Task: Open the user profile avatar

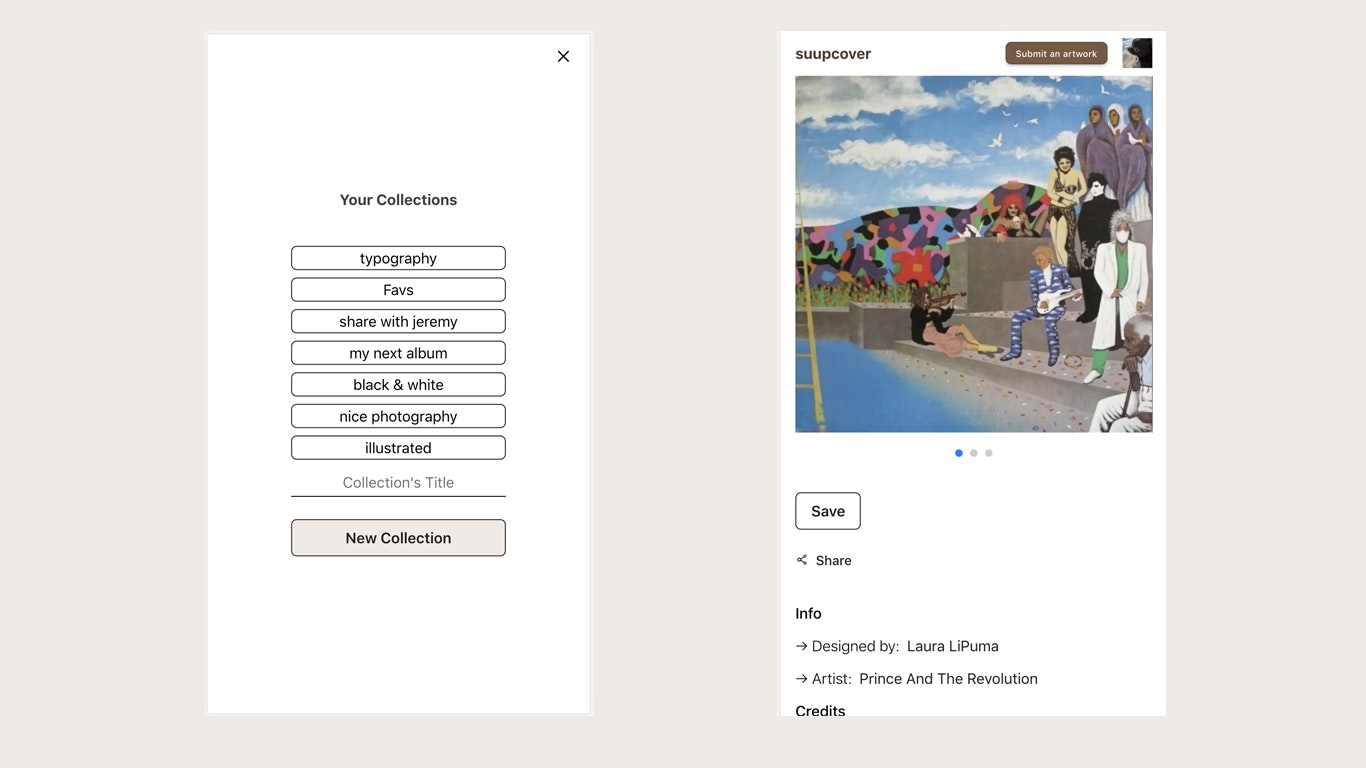Action: pyautogui.click(x=1137, y=53)
